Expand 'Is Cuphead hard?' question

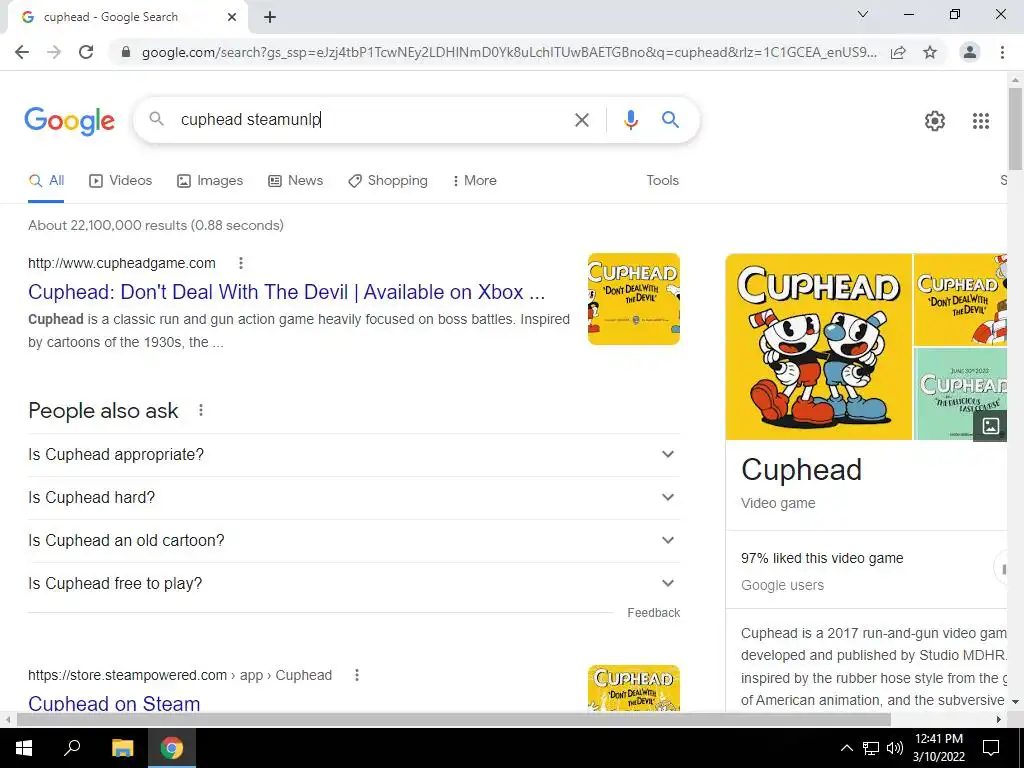pyautogui.click(x=354, y=498)
